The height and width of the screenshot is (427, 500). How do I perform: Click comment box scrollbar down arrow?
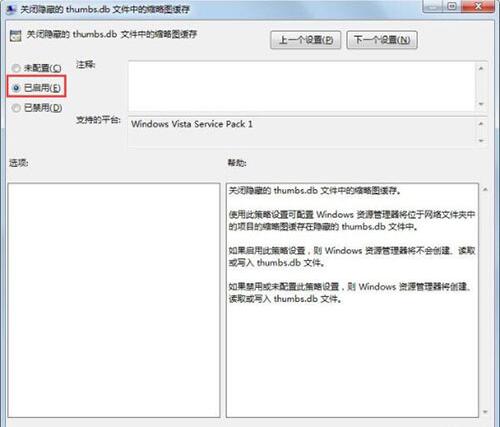481,104
